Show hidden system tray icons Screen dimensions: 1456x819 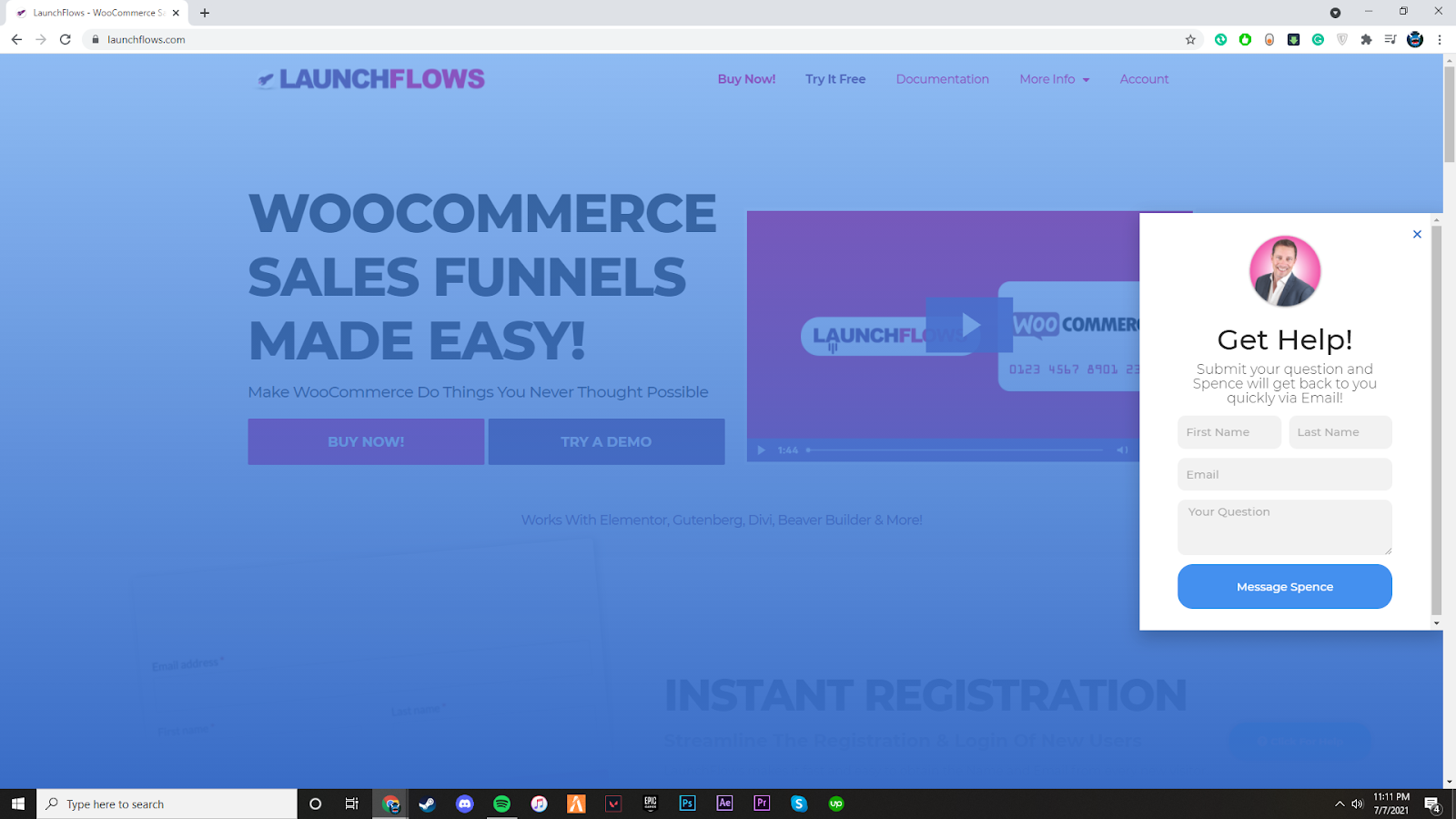tap(1340, 804)
